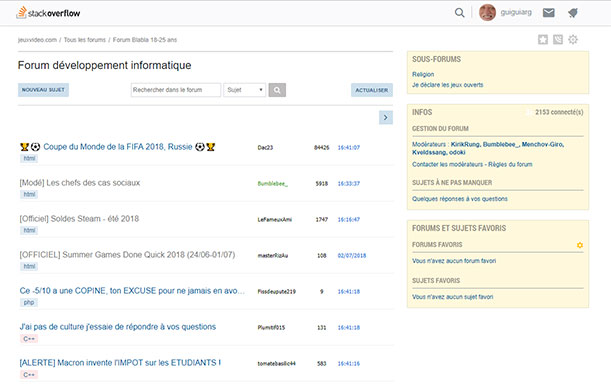Open Règles du forum link
The width and height of the screenshot is (611, 386).
point(510,164)
